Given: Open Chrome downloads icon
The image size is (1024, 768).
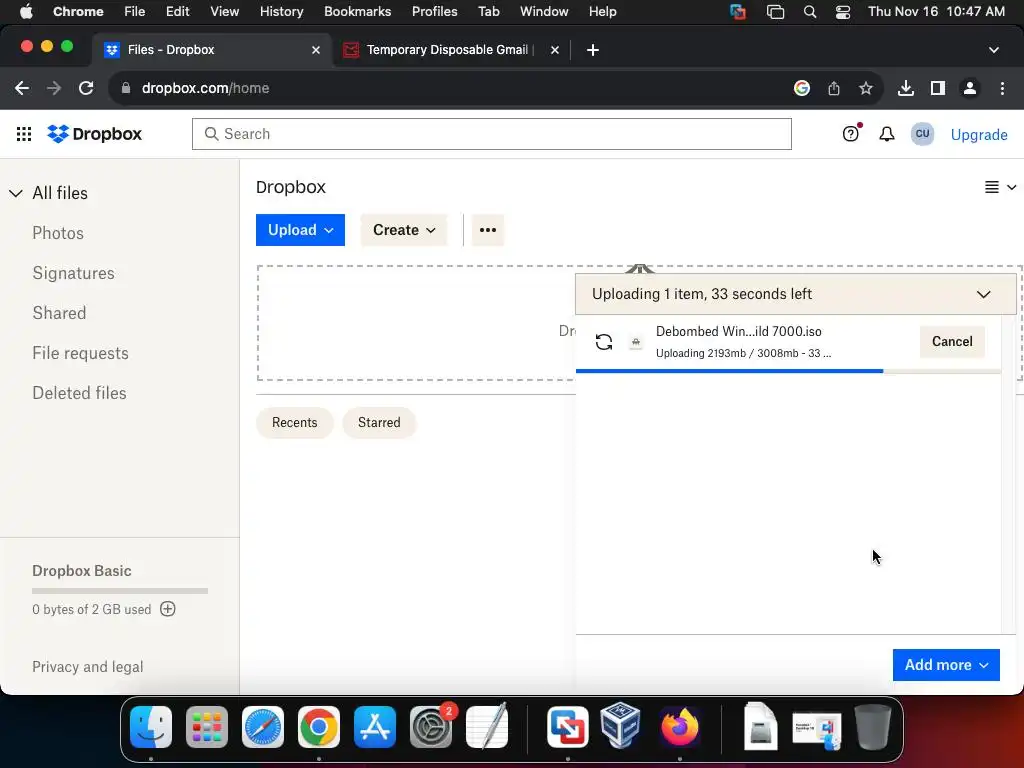Looking at the screenshot, I should coord(906,88).
